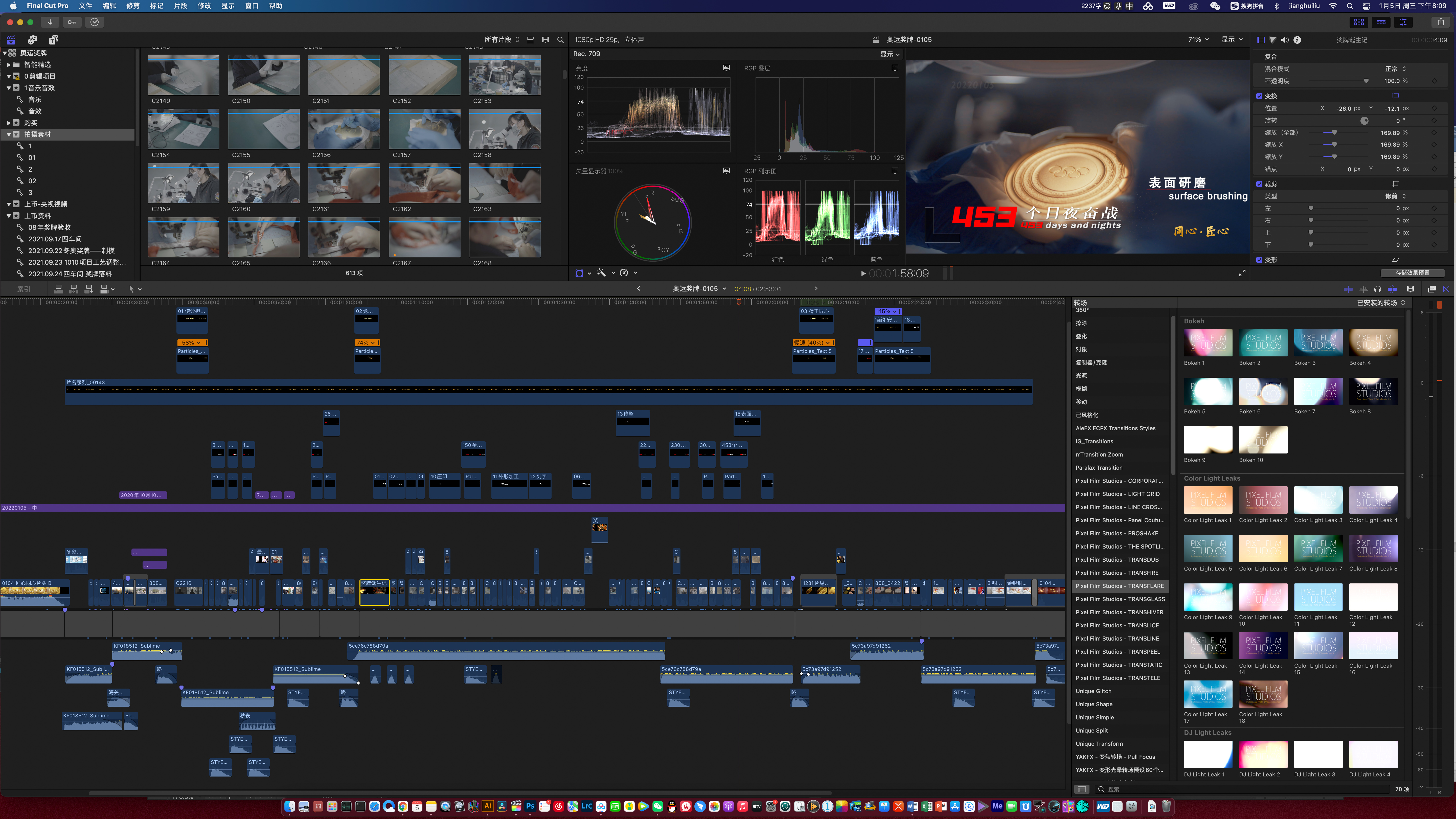This screenshot has width=1456, height=819.
Task: Click the share export icon
Action: coord(1441,22)
